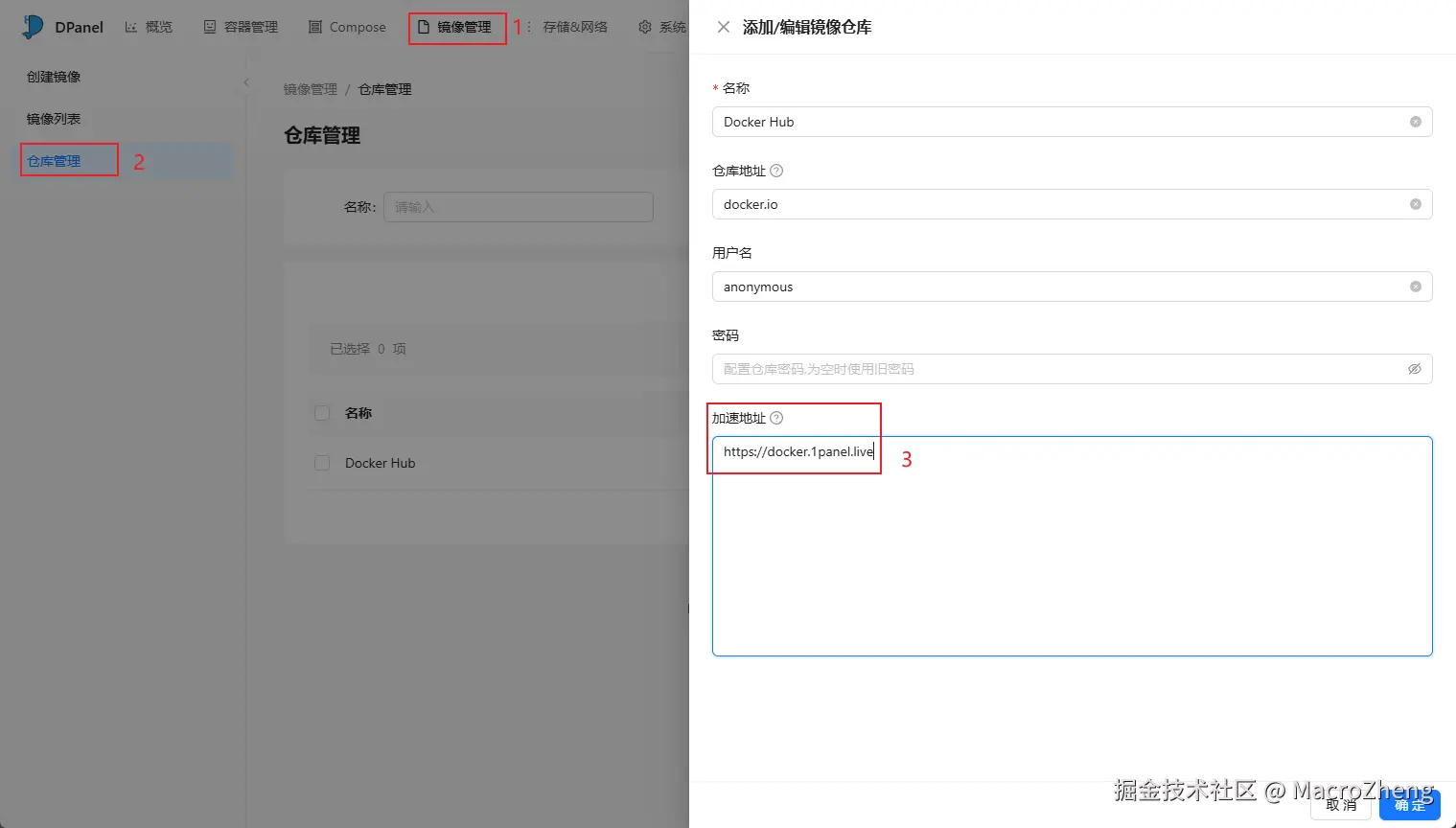Toggle password visibility eye icon

click(1414, 369)
